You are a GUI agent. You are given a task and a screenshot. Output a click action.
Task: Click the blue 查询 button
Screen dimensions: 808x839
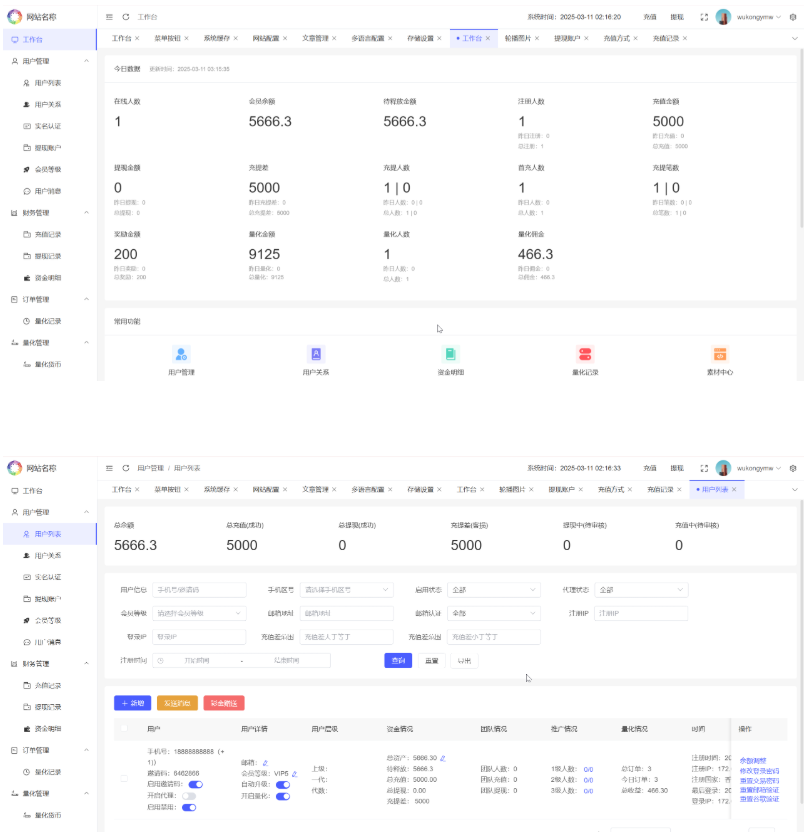pos(398,661)
